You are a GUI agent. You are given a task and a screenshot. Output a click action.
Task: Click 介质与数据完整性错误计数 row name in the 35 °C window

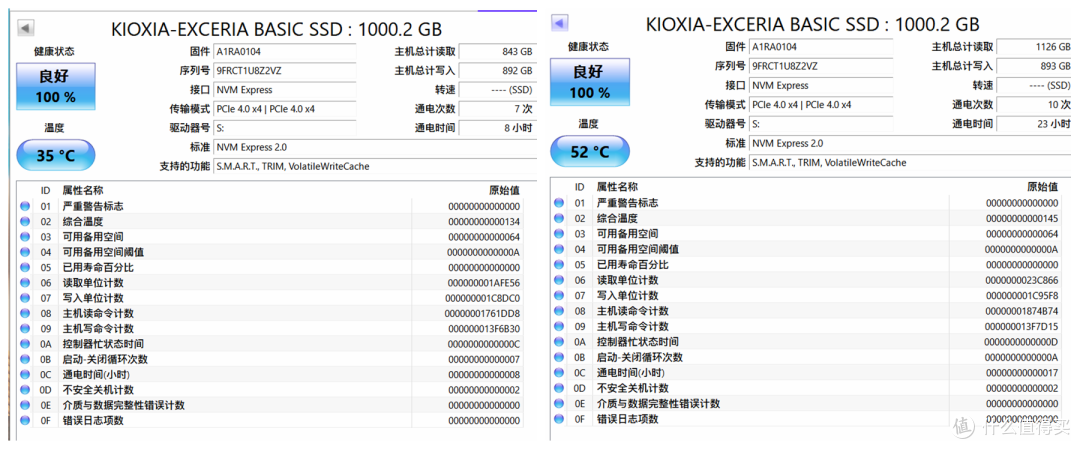[x=124, y=405]
